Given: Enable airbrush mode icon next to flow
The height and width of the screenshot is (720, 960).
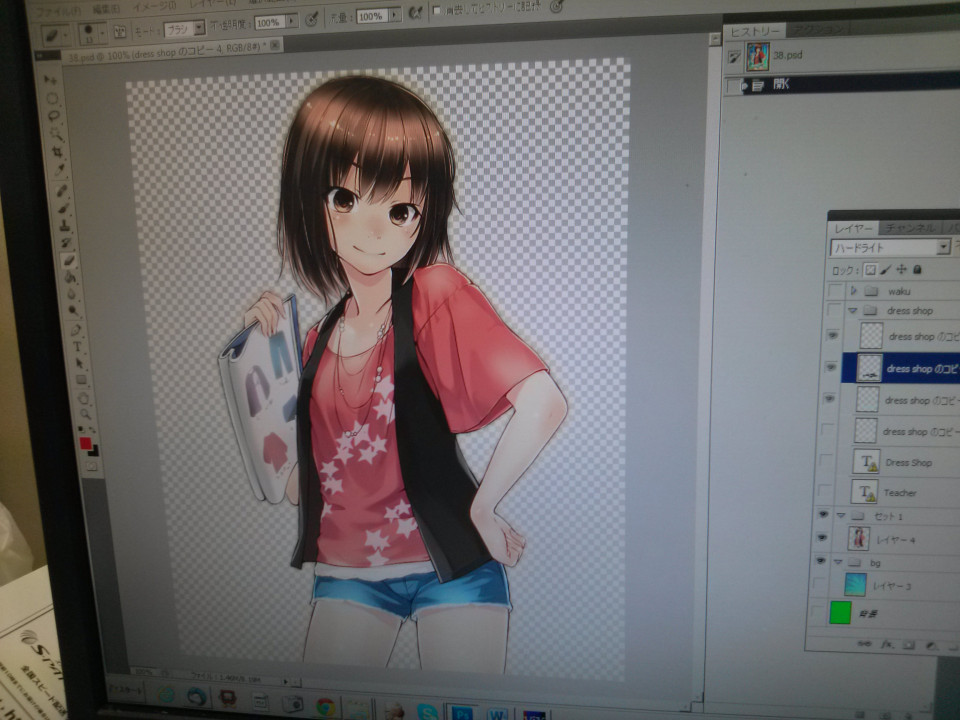Looking at the screenshot, I should tap(415, 13).
